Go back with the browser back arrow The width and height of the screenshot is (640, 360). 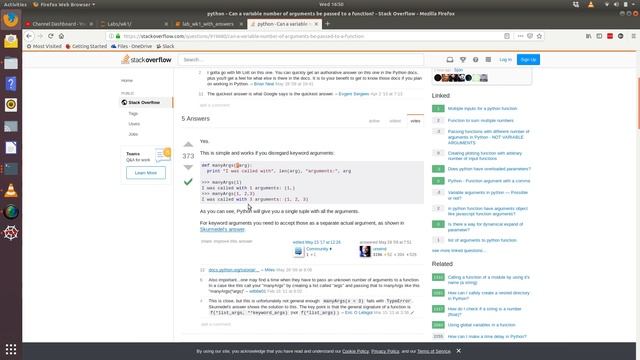[29, 36]
